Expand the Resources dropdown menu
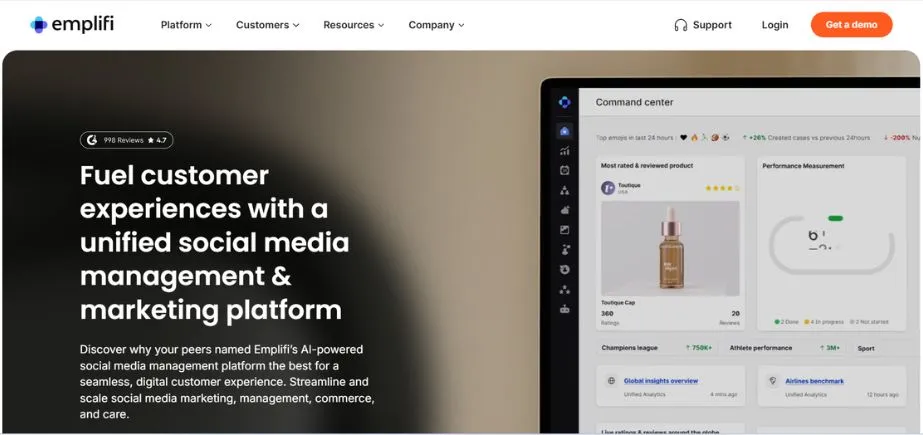 pyautogui.click(x=353, y=25)
